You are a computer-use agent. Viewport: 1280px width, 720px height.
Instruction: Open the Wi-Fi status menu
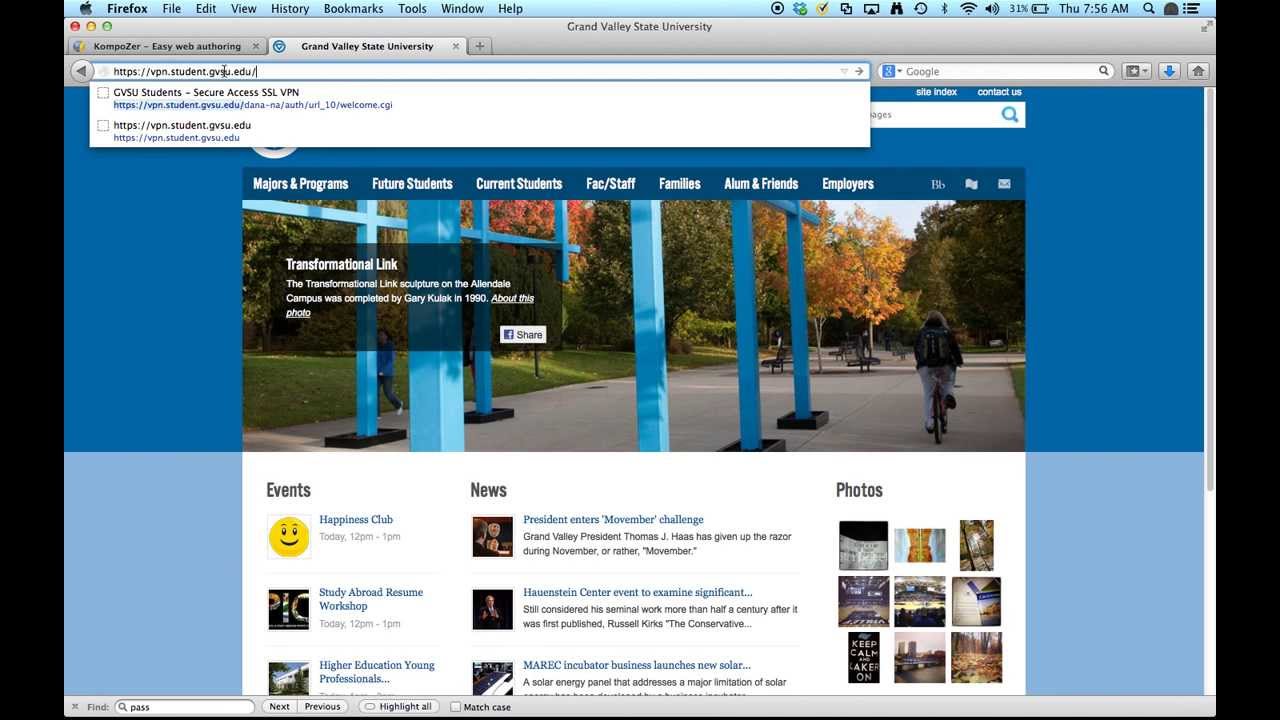968,8
